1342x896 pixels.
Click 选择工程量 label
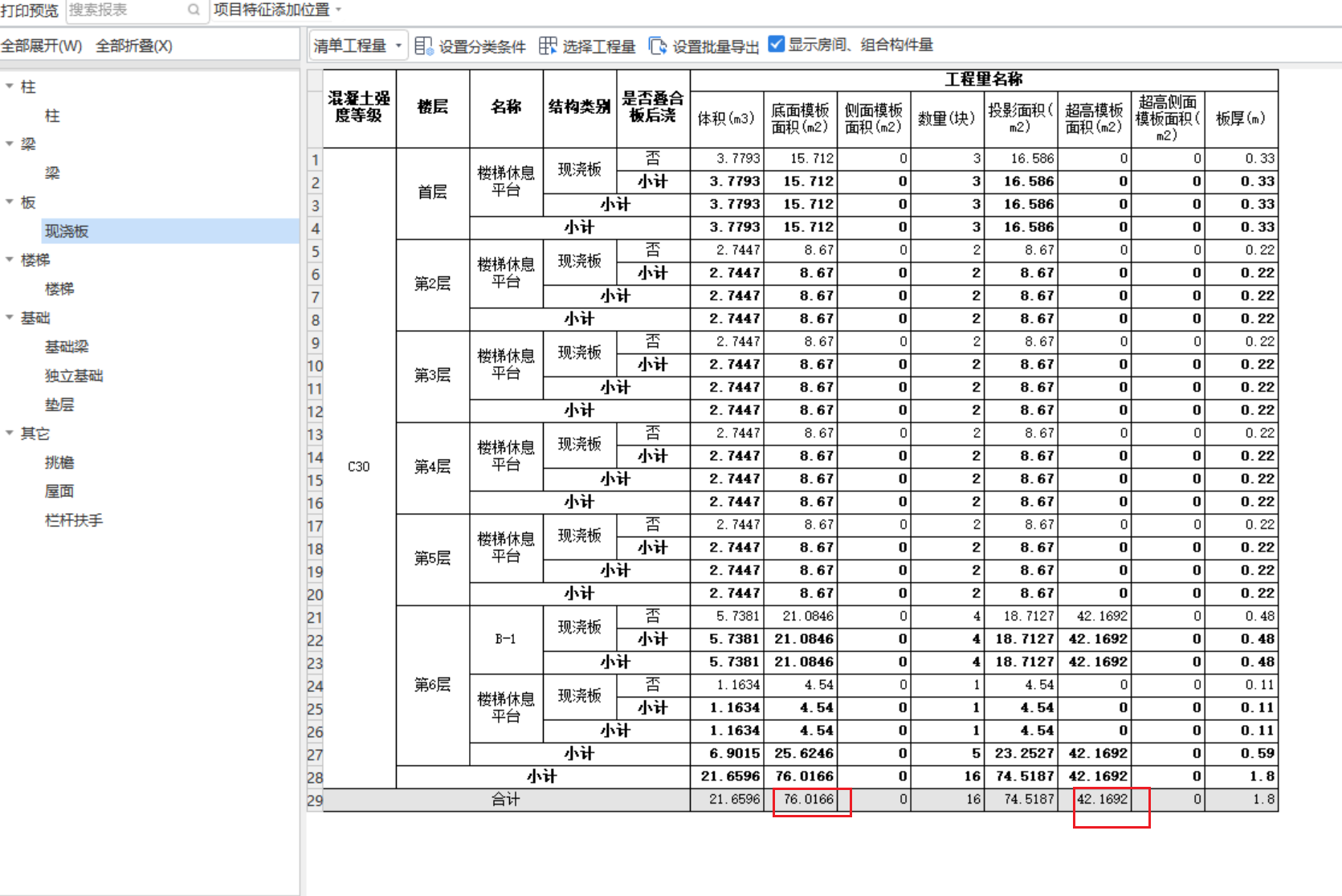(599, 47)
